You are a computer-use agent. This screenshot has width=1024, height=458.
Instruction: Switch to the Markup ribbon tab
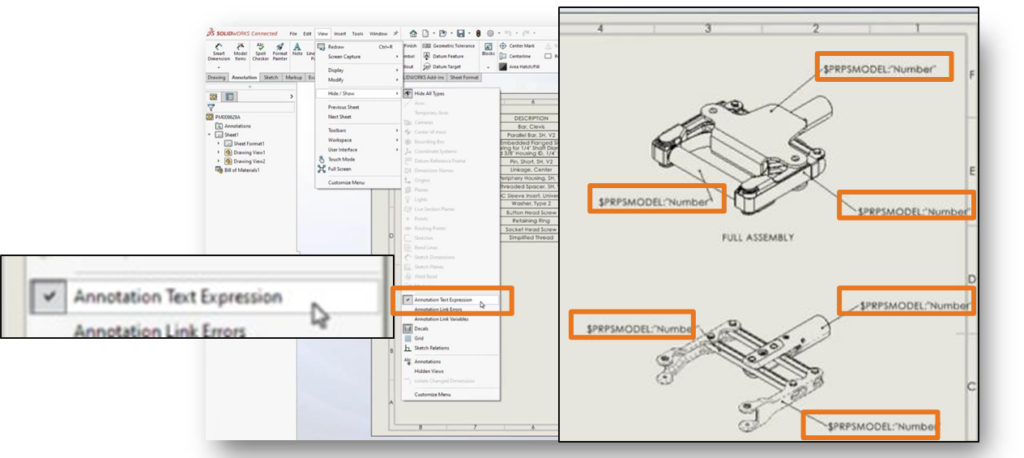pyautogui.click(x=294, y=77)
